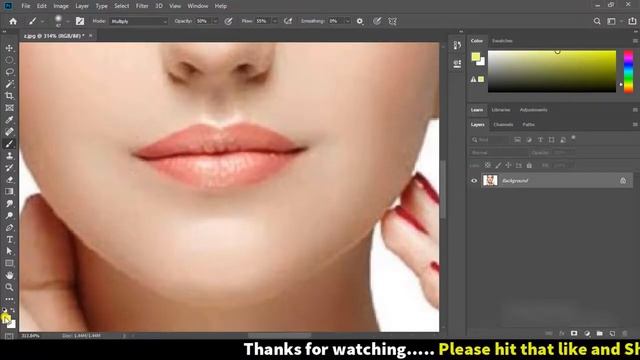Select the Path Selection tool
The height and width of the screenshot is (360, 640).
pos(9,251)
